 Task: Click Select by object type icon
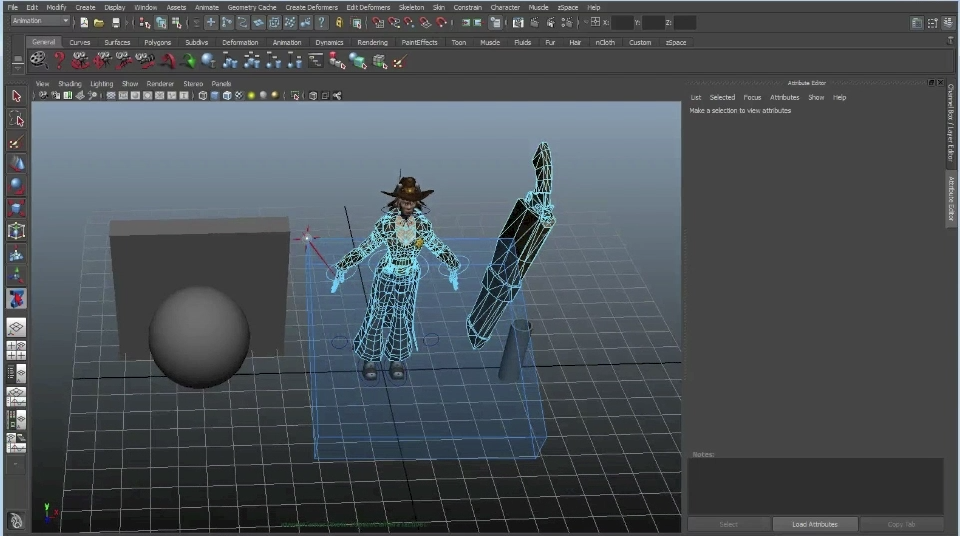pos(160,23)
